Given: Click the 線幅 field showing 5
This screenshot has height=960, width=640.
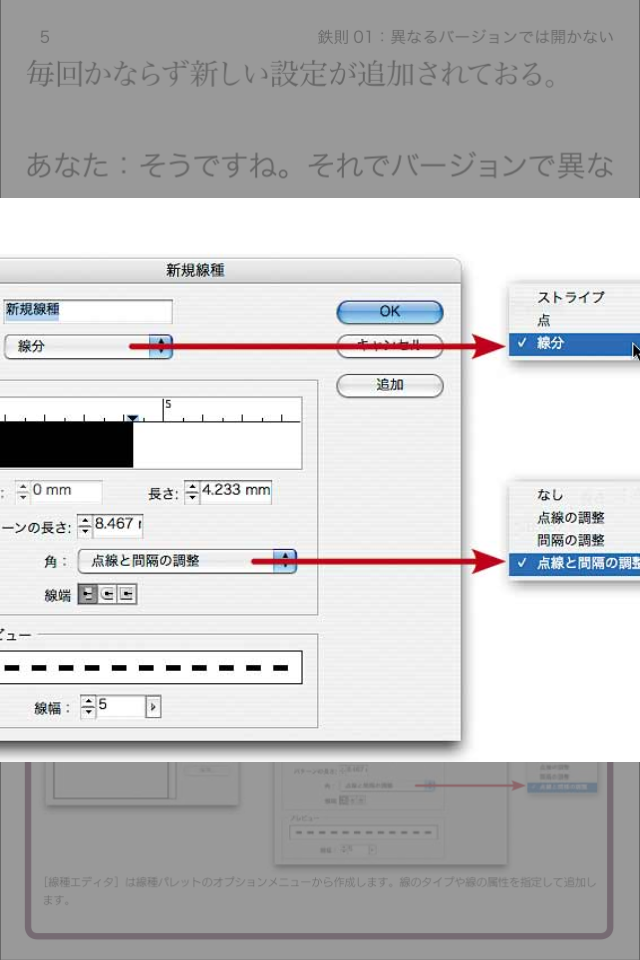Looking at the screenshot, I should 120,707.
